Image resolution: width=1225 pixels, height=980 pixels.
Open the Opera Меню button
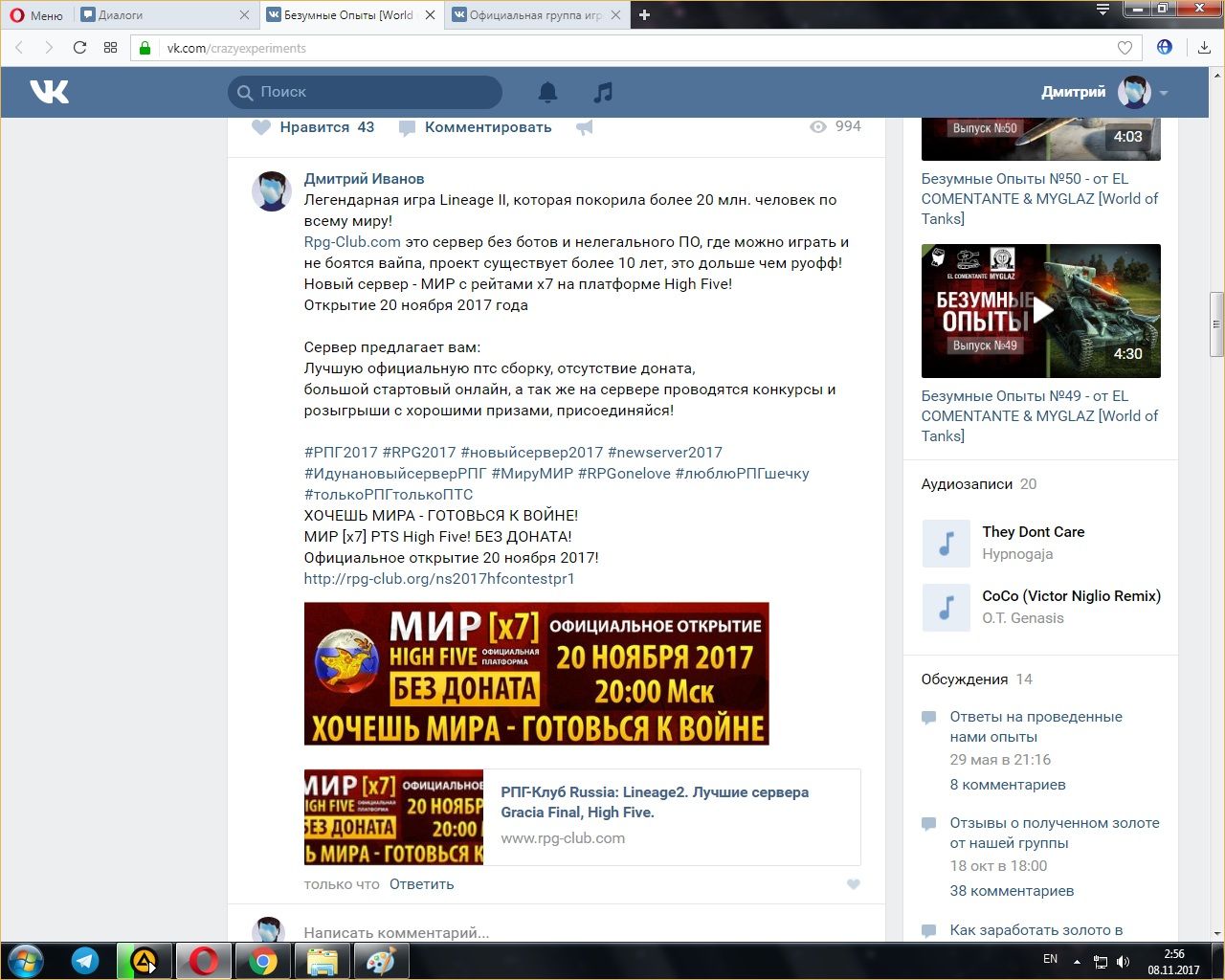point(36,15)
